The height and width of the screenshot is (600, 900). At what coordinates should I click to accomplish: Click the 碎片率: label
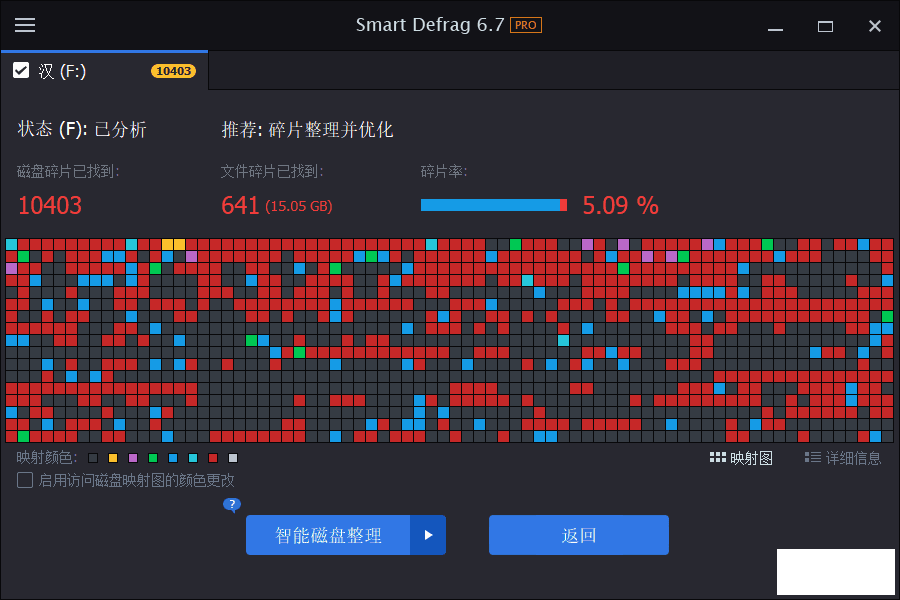[x=444, y=171]
